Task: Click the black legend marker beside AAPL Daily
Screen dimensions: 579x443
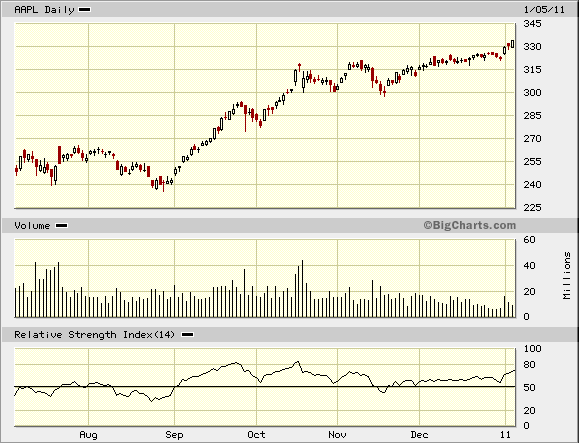Action: pyautogui.click(x=85, y=10)
